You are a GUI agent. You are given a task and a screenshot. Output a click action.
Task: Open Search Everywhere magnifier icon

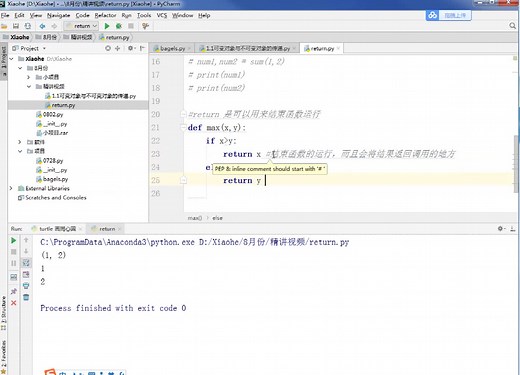(513, 26)
